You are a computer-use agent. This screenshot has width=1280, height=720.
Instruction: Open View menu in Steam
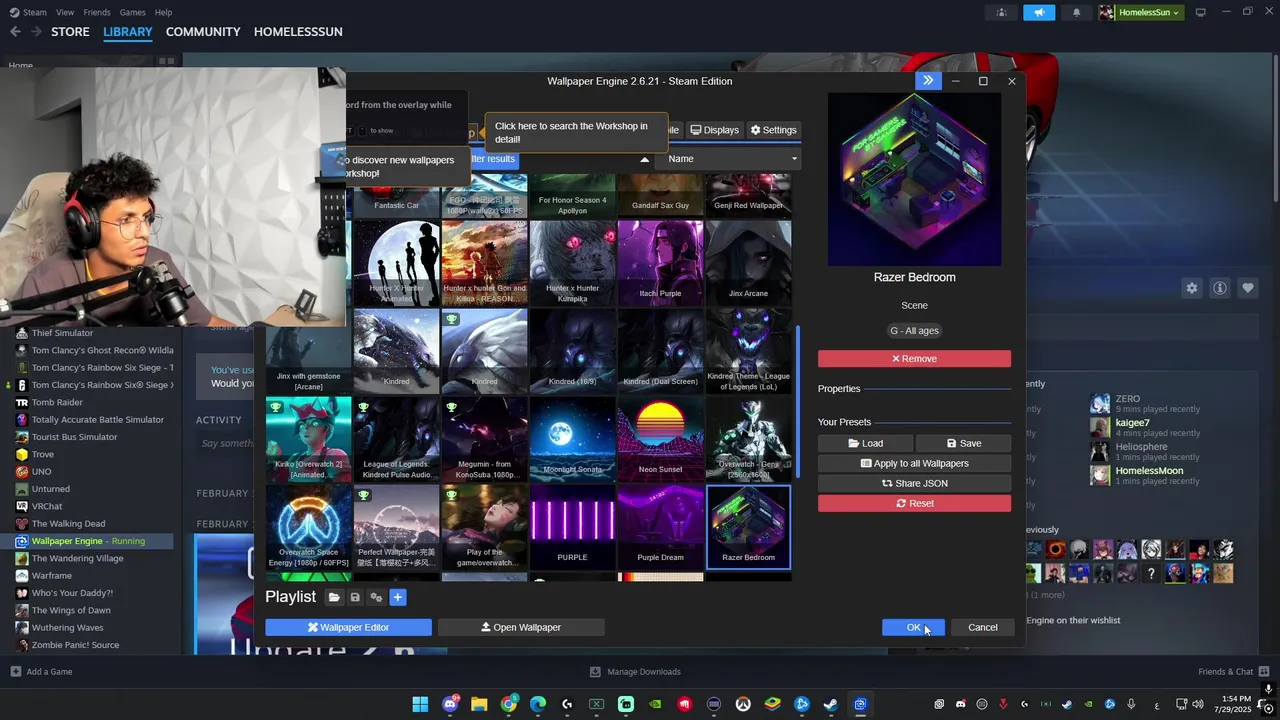65,12
